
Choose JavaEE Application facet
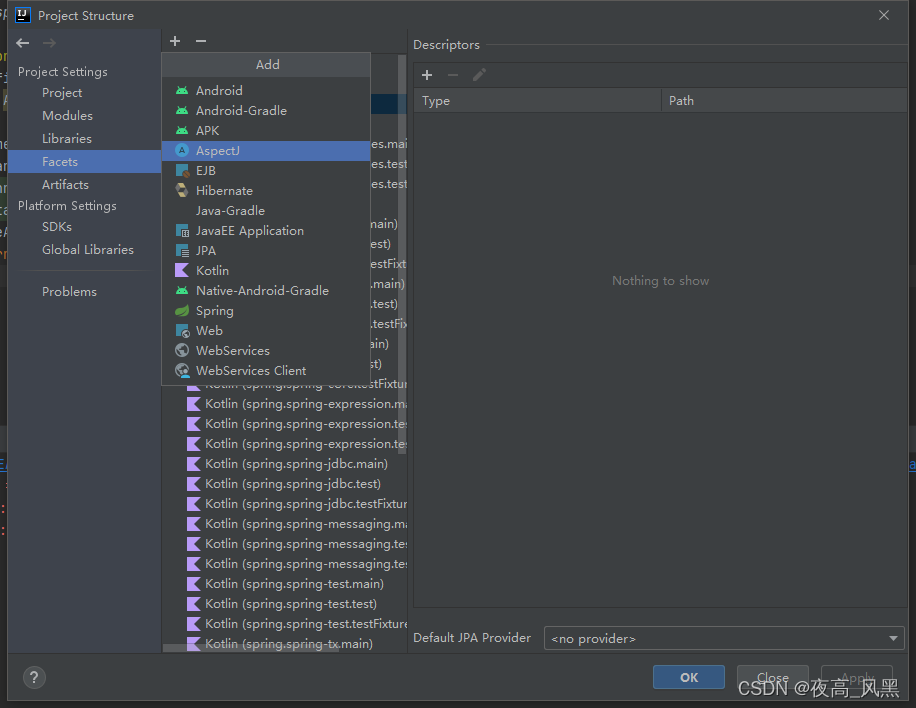point(266,231)
